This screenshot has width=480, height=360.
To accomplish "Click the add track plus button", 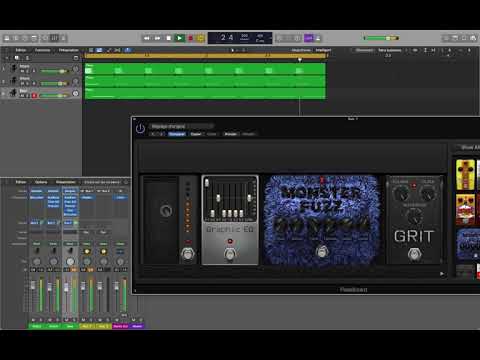I will point(7,58).
